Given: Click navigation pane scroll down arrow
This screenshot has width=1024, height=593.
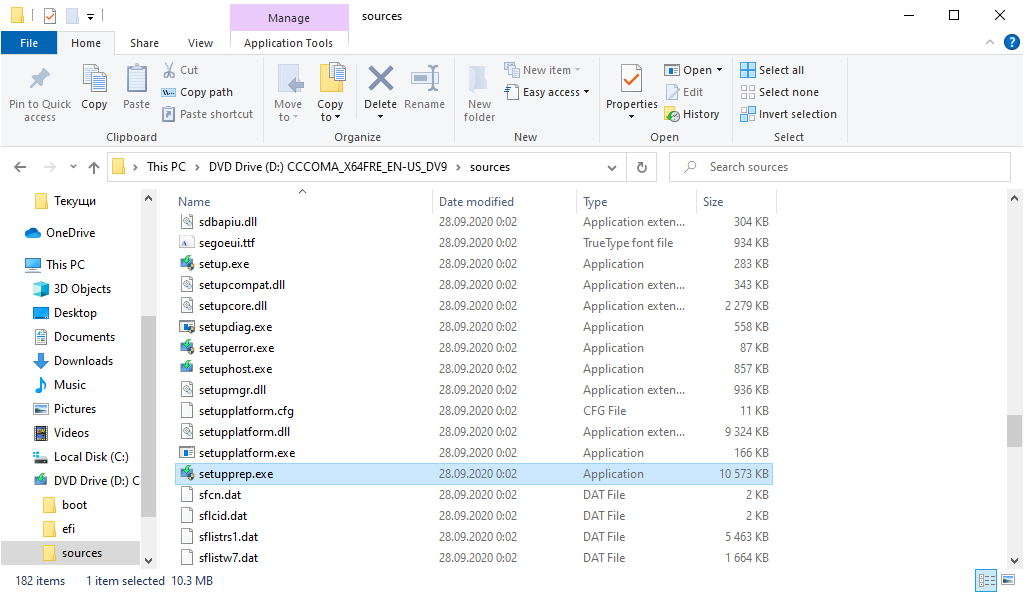Looking at the screenshot, I should 148,560.
